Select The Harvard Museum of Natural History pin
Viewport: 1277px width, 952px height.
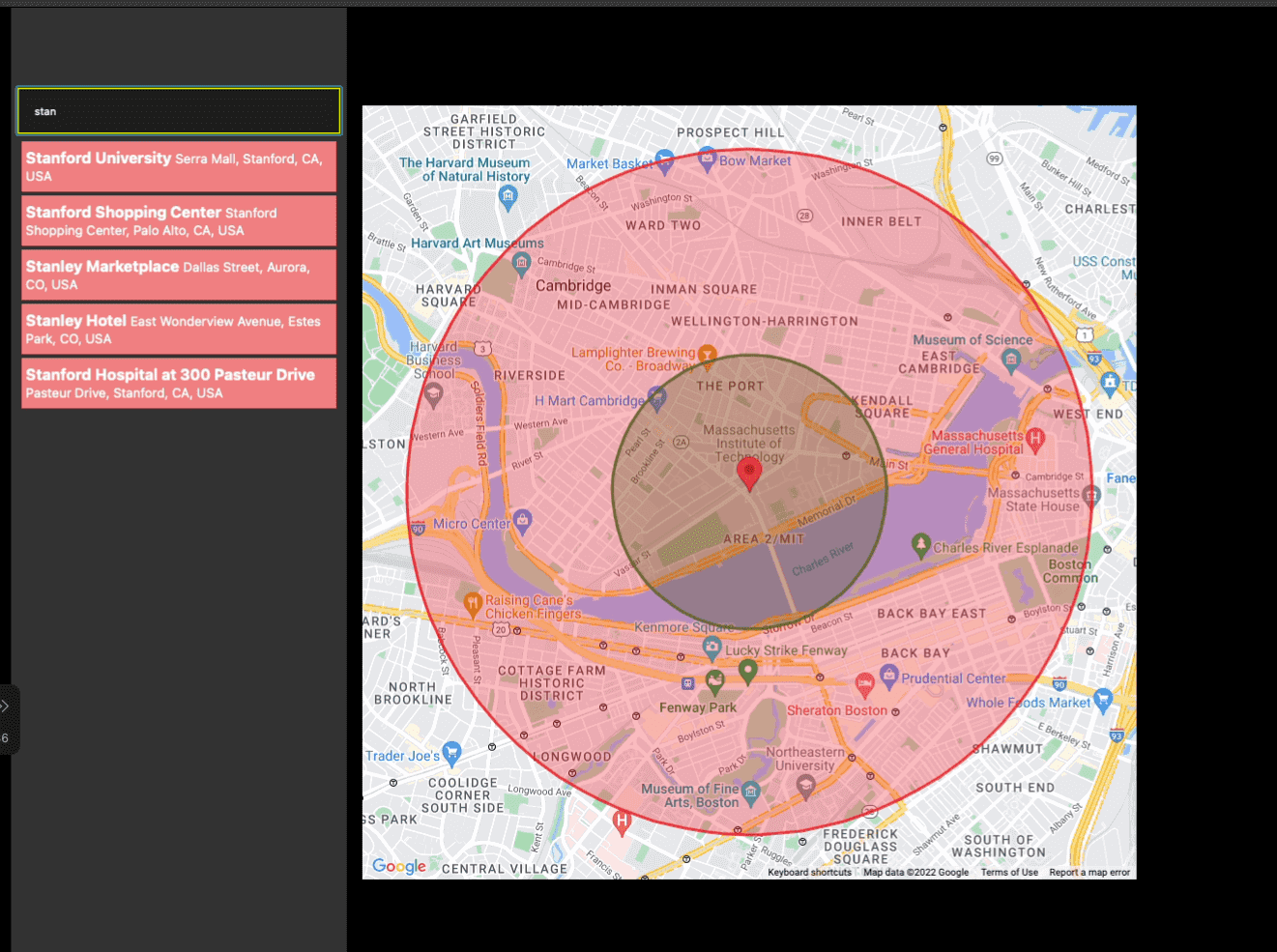(508, 197)
